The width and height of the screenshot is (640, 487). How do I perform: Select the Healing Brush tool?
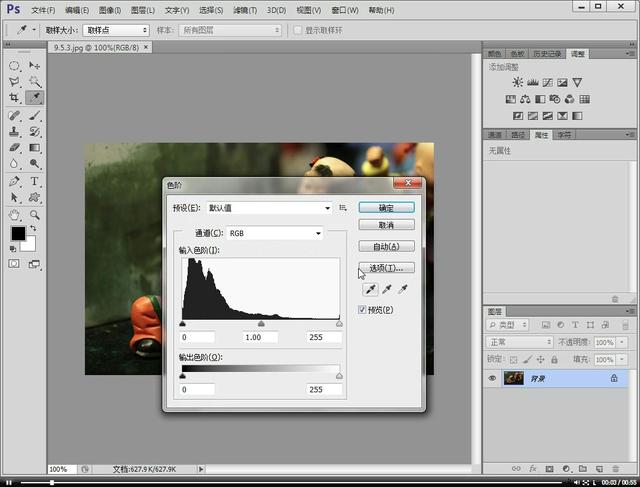[x=14, y=116]
